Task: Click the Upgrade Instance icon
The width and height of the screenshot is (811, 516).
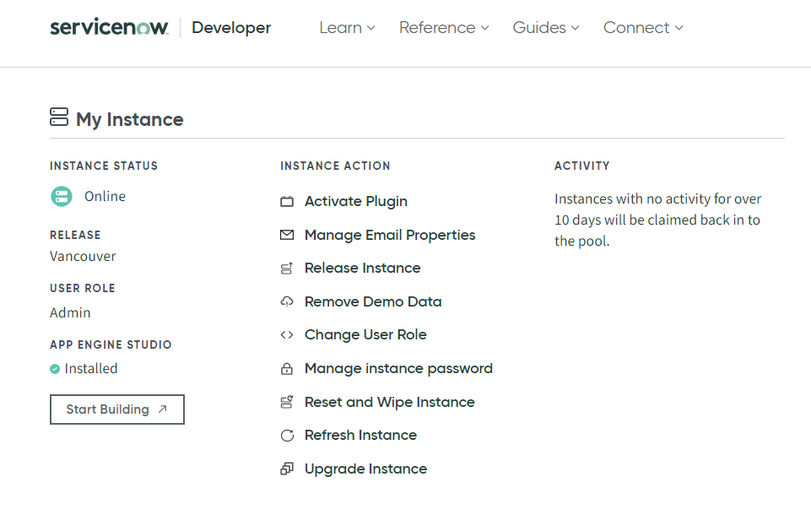Action: 287,469
